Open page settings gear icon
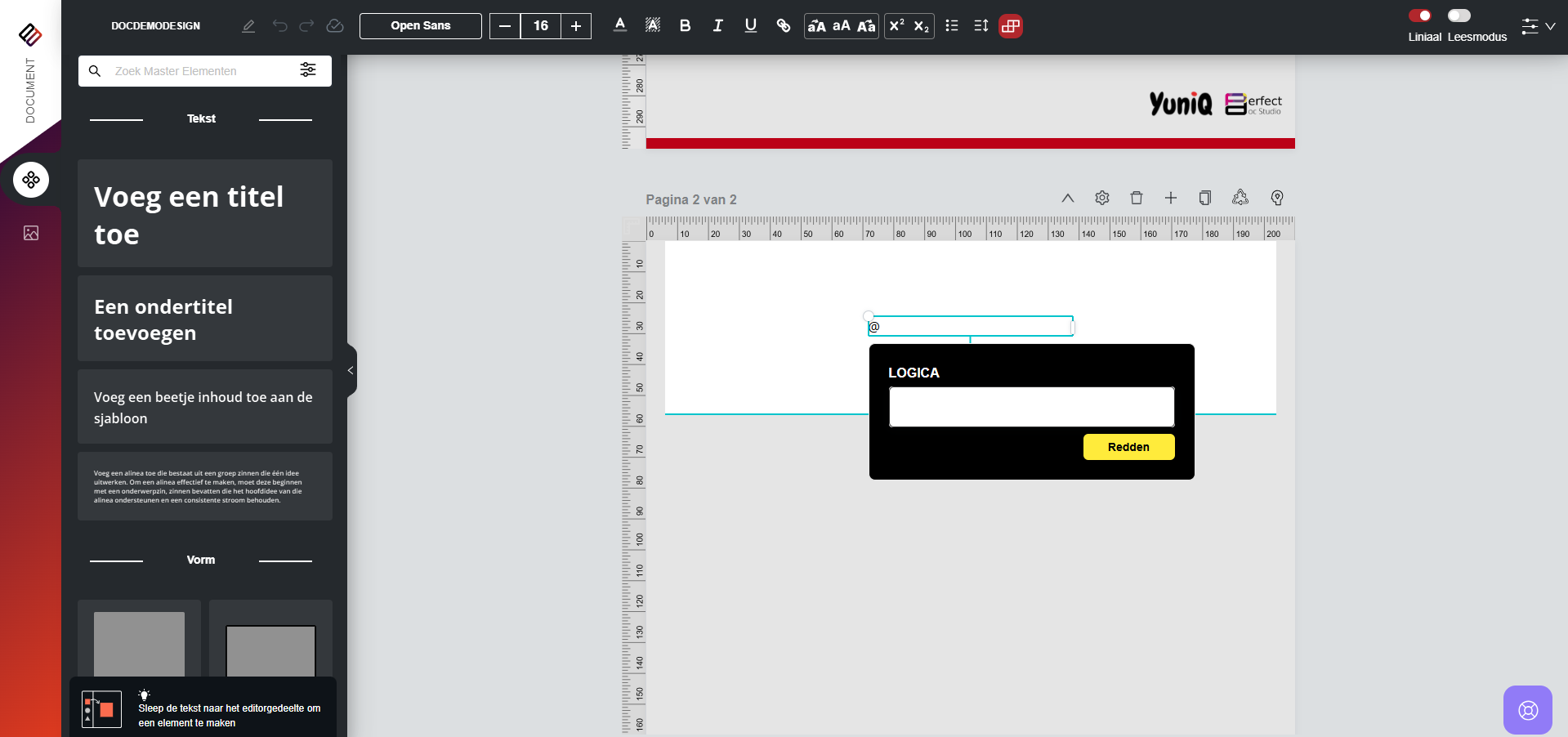This screenshot has height=737, width=1568. (x=1101, y=198)
